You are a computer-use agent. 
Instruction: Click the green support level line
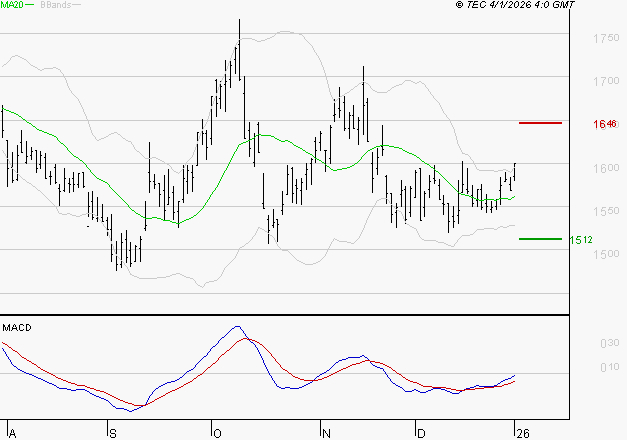point(540,239)
